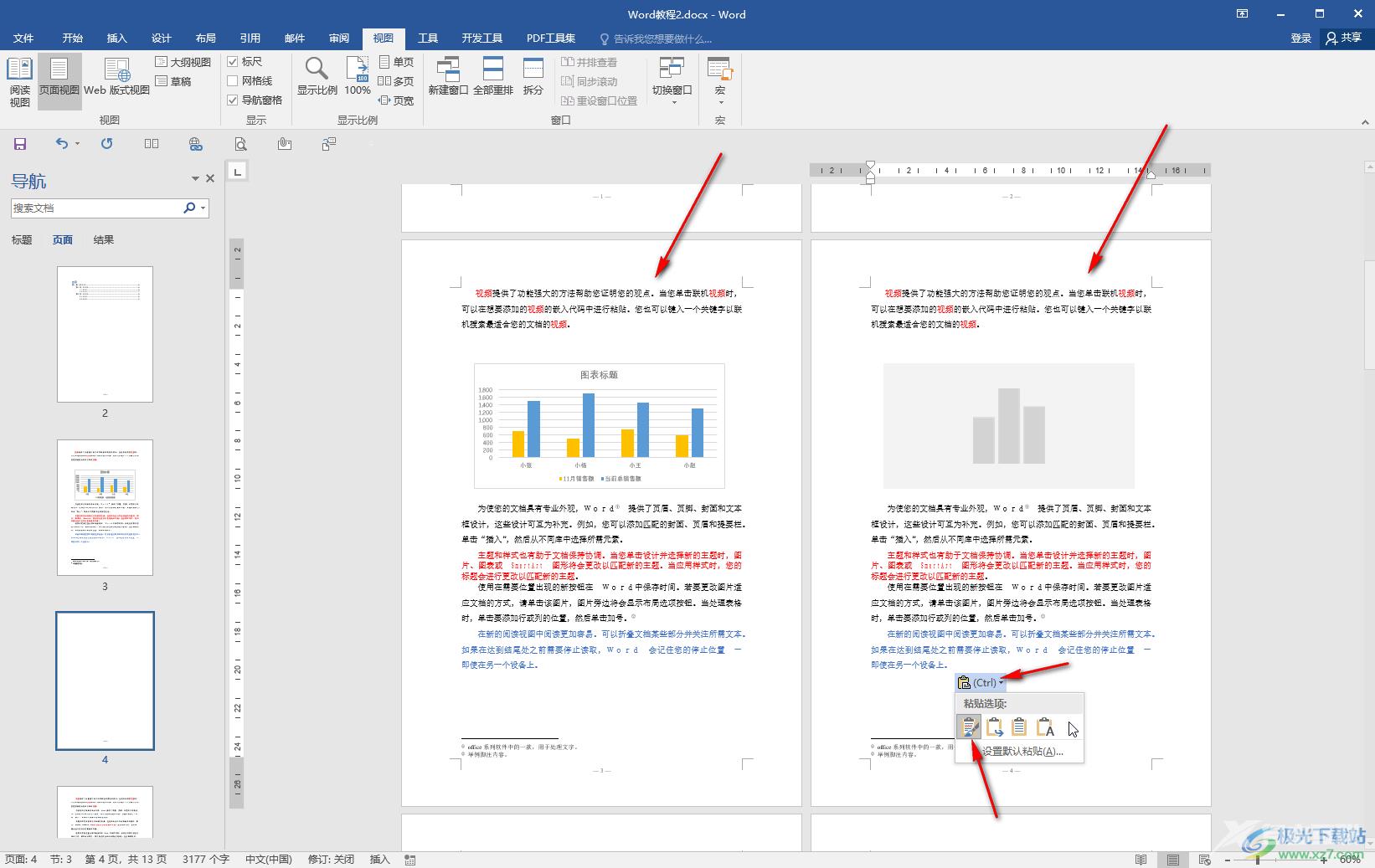Collapse the ribbon with the chevron
This screenshot has height=868, width=1375.
1366,122
